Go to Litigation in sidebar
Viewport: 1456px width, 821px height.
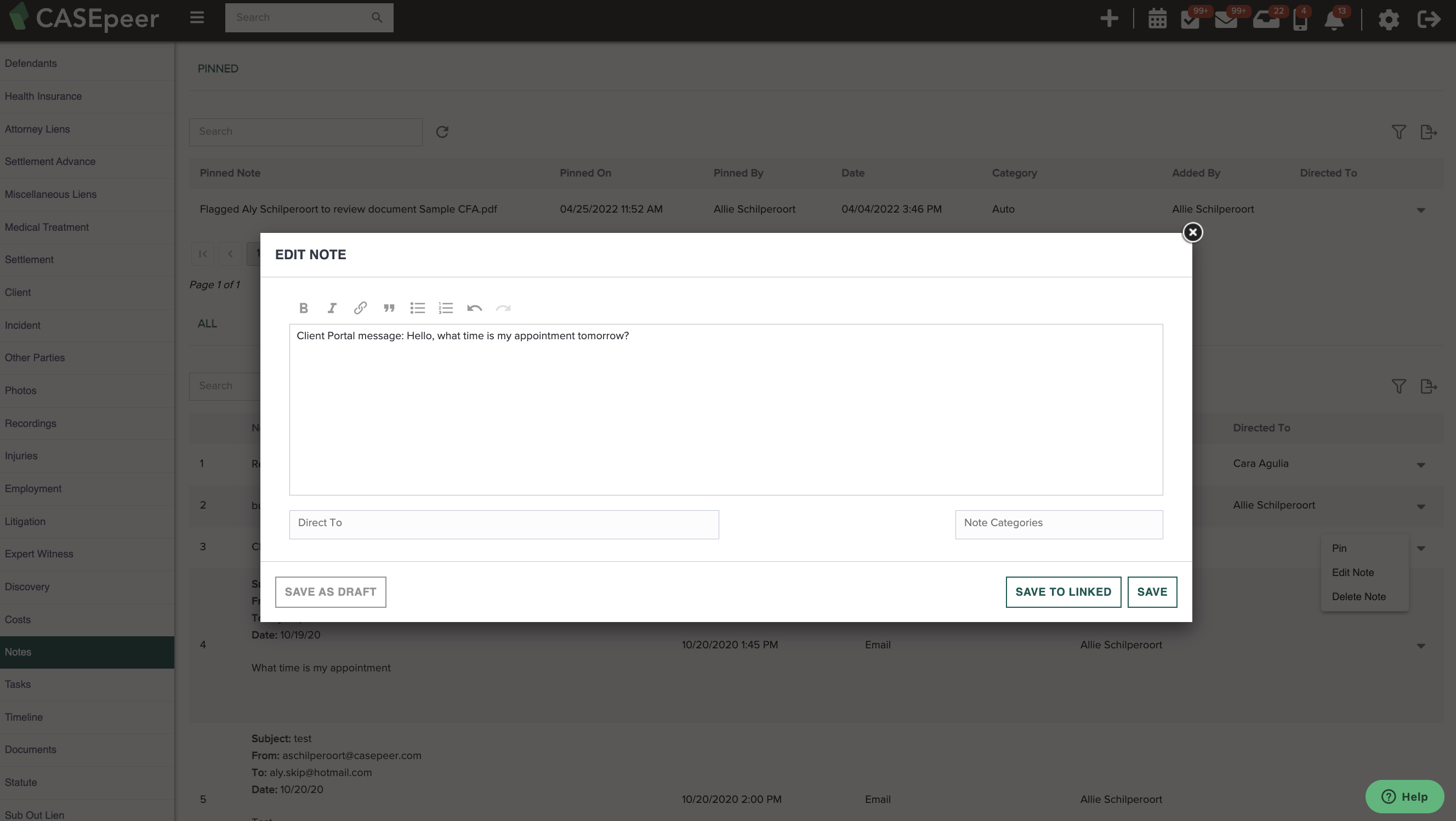pos(87,522)
